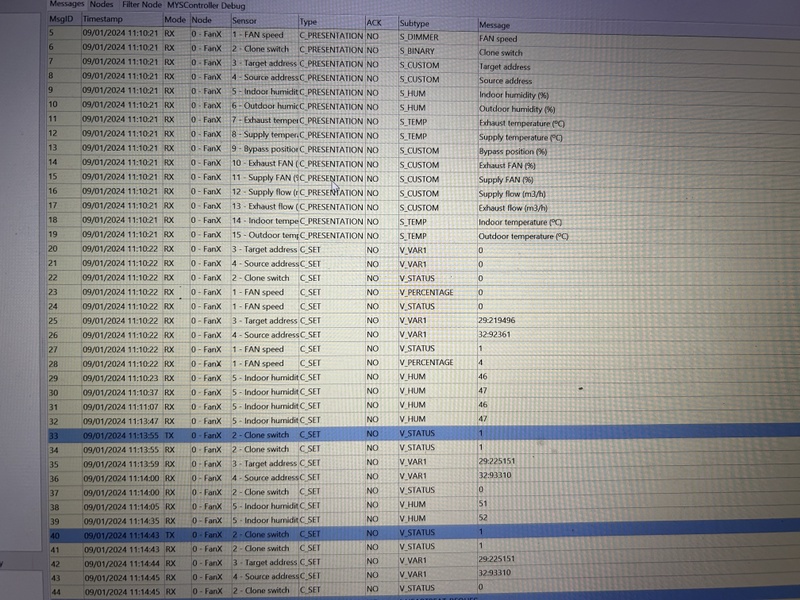This screenshot has height=600, width=800.
Task: Click timestamp 09/01/2024 11:11:07 in row 31
Action: [x=121, y=407]
